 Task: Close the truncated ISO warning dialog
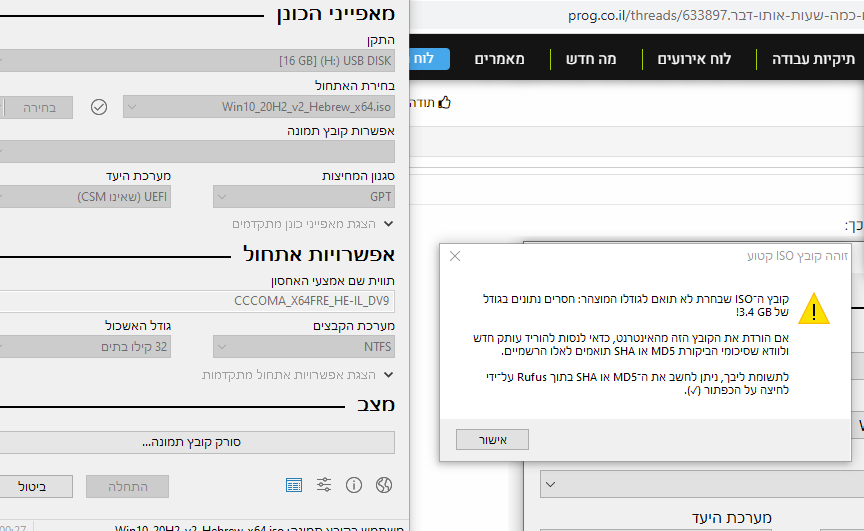coord(455,256)
